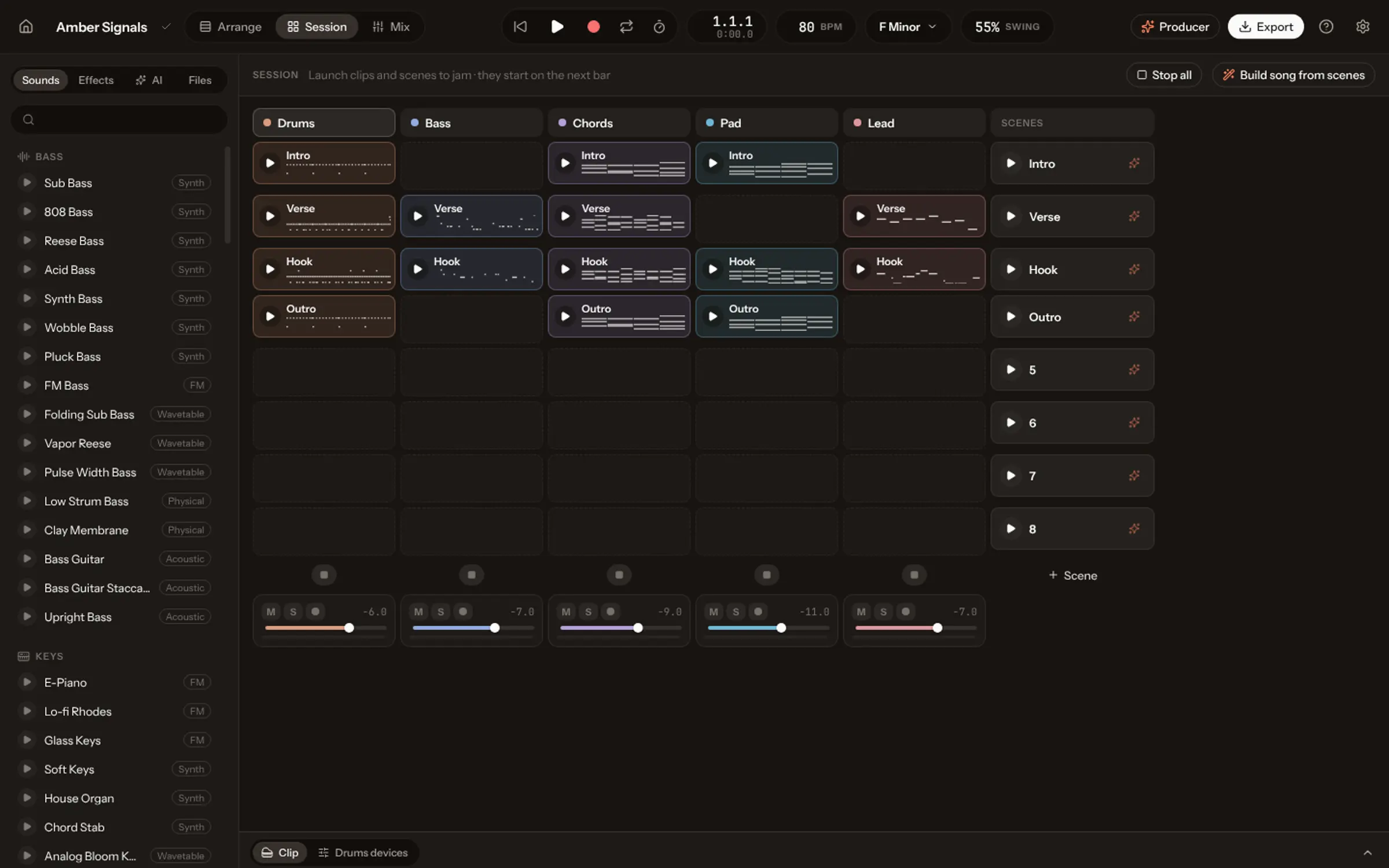Rewind to start with skip-back icon
Screen dimensions: 1389x868
point(520,27)
